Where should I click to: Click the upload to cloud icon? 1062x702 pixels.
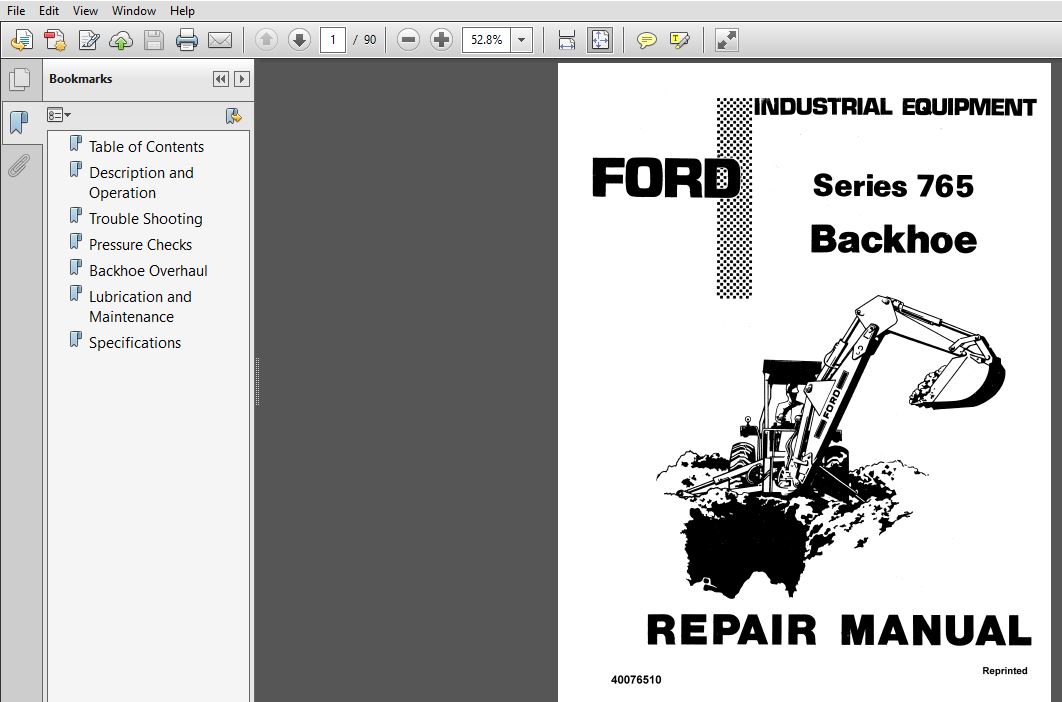[x=121, y=40]
